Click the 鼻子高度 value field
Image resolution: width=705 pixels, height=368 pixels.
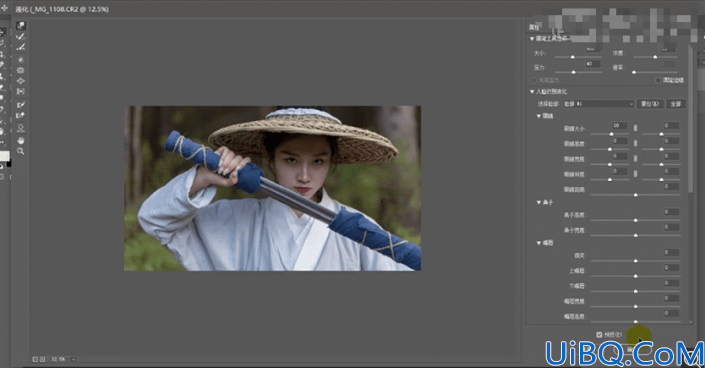coord(671,212)
